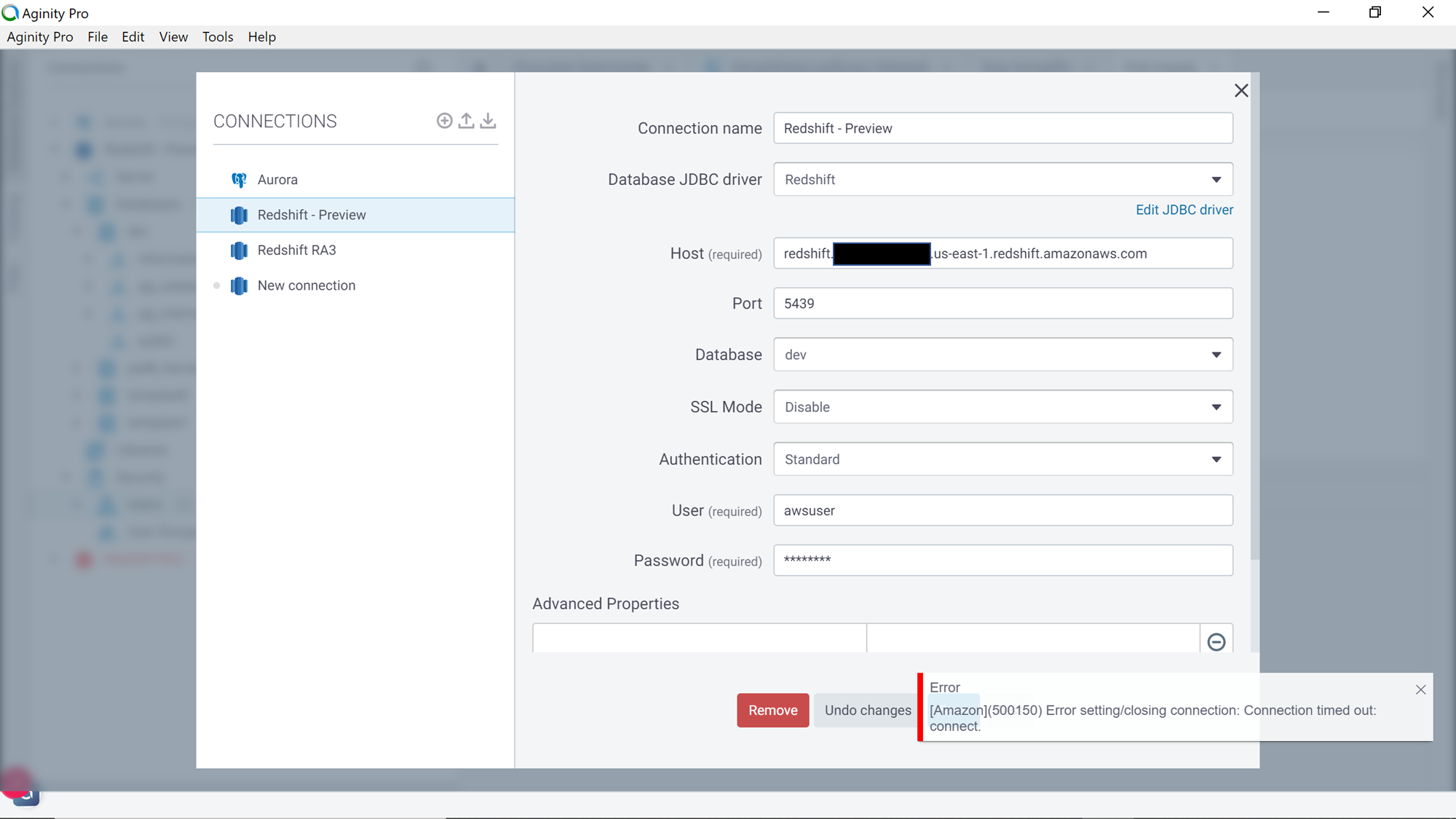Click the download connections icon
This screenshot has height=819, width=1456.
(488, 121)
